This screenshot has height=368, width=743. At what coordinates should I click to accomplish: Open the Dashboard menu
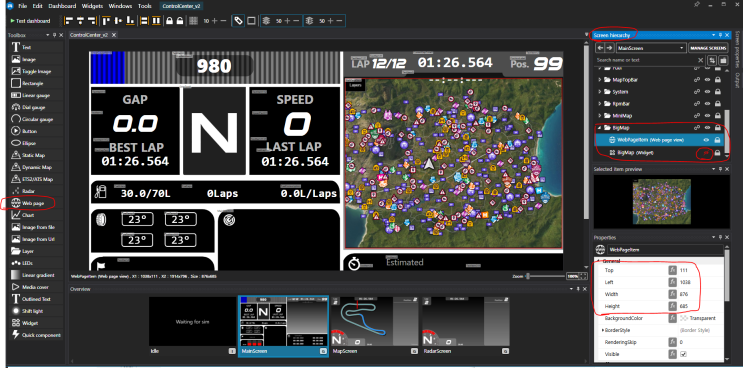62,6
